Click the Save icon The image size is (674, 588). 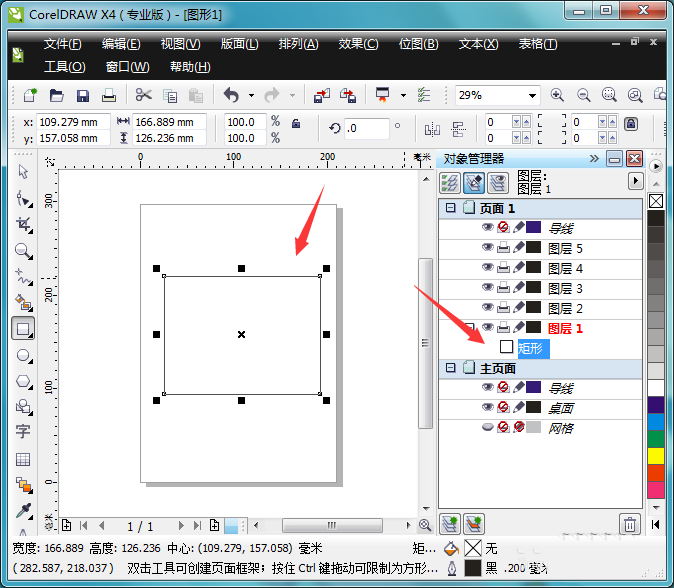(x=83, y=95)
